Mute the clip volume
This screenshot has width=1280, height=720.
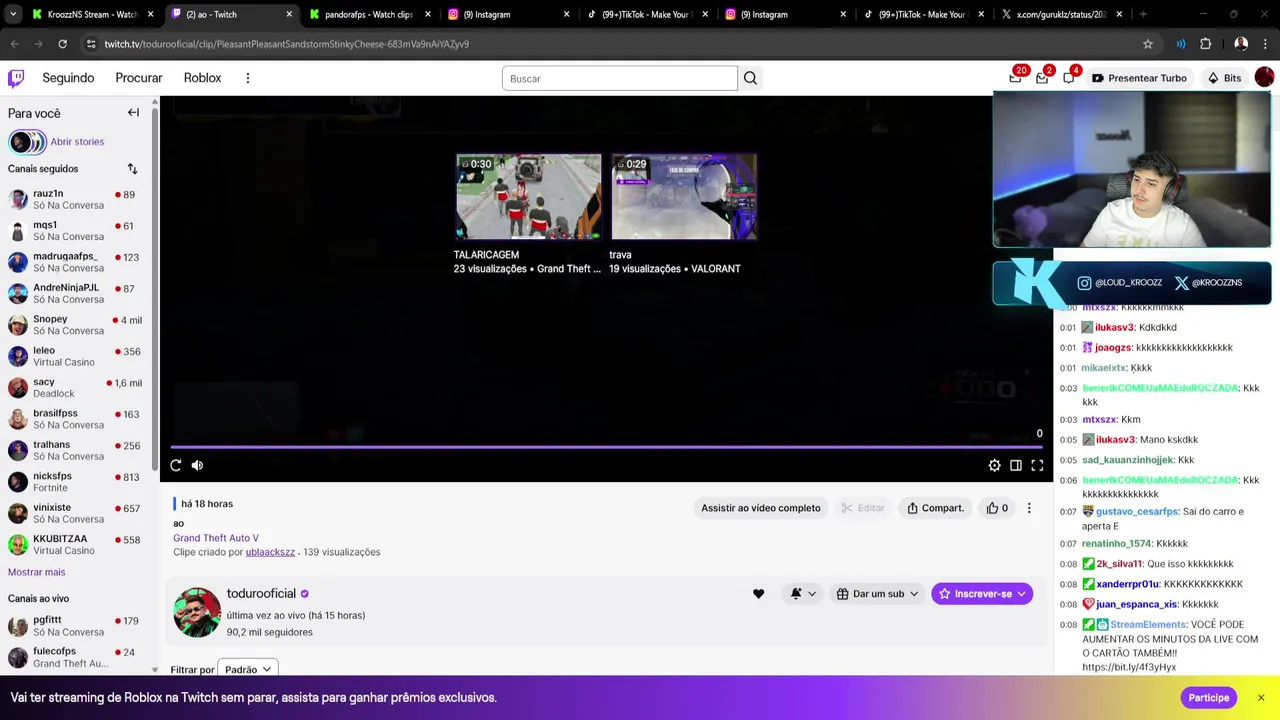pyautogui.click(x=197, y=465)
